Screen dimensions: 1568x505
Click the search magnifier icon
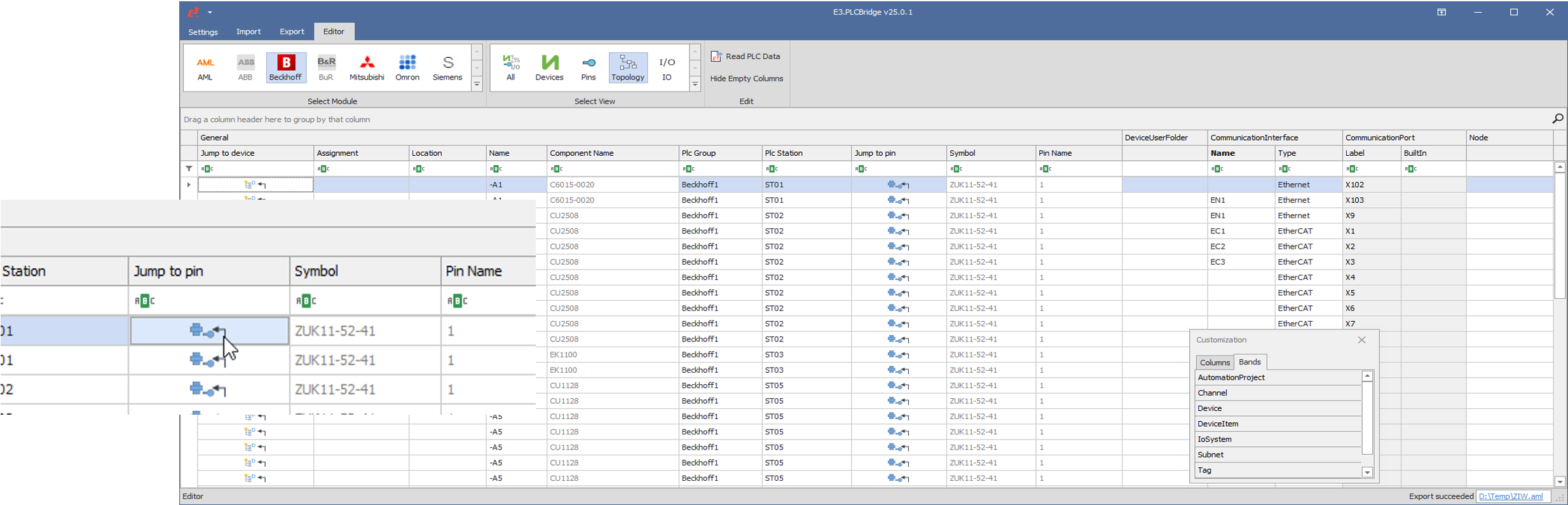click(x=1557, y=119)
